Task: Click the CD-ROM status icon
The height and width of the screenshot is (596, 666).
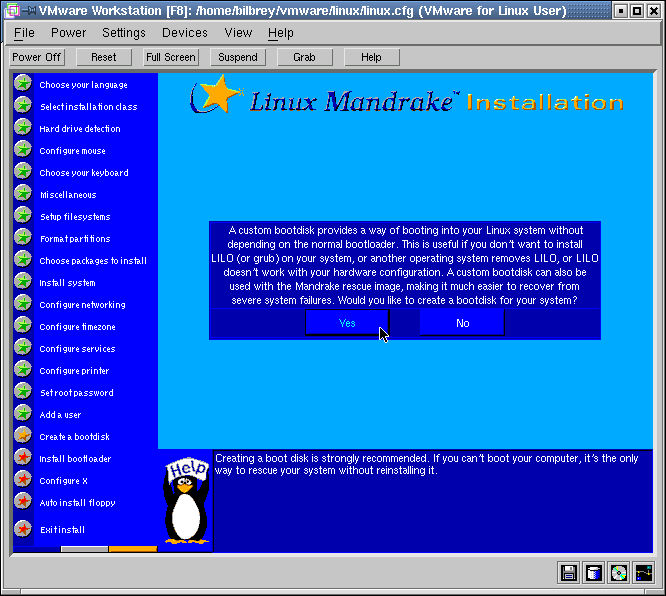Action: (x=619, y=573)
